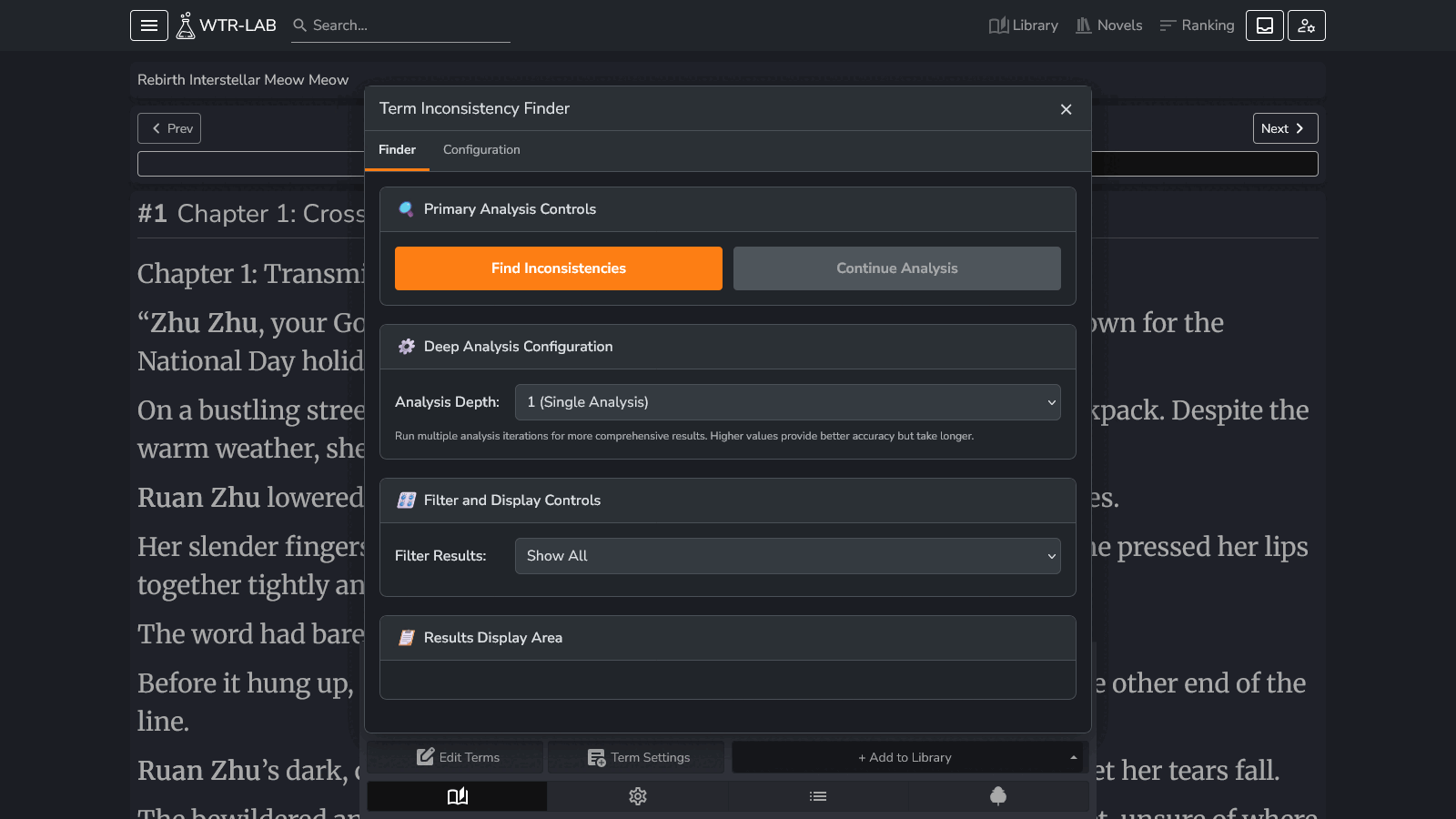The height and width of the screenshot is (819, 1456).
Task: Select the open book reader tab icon
Action: 458,796
